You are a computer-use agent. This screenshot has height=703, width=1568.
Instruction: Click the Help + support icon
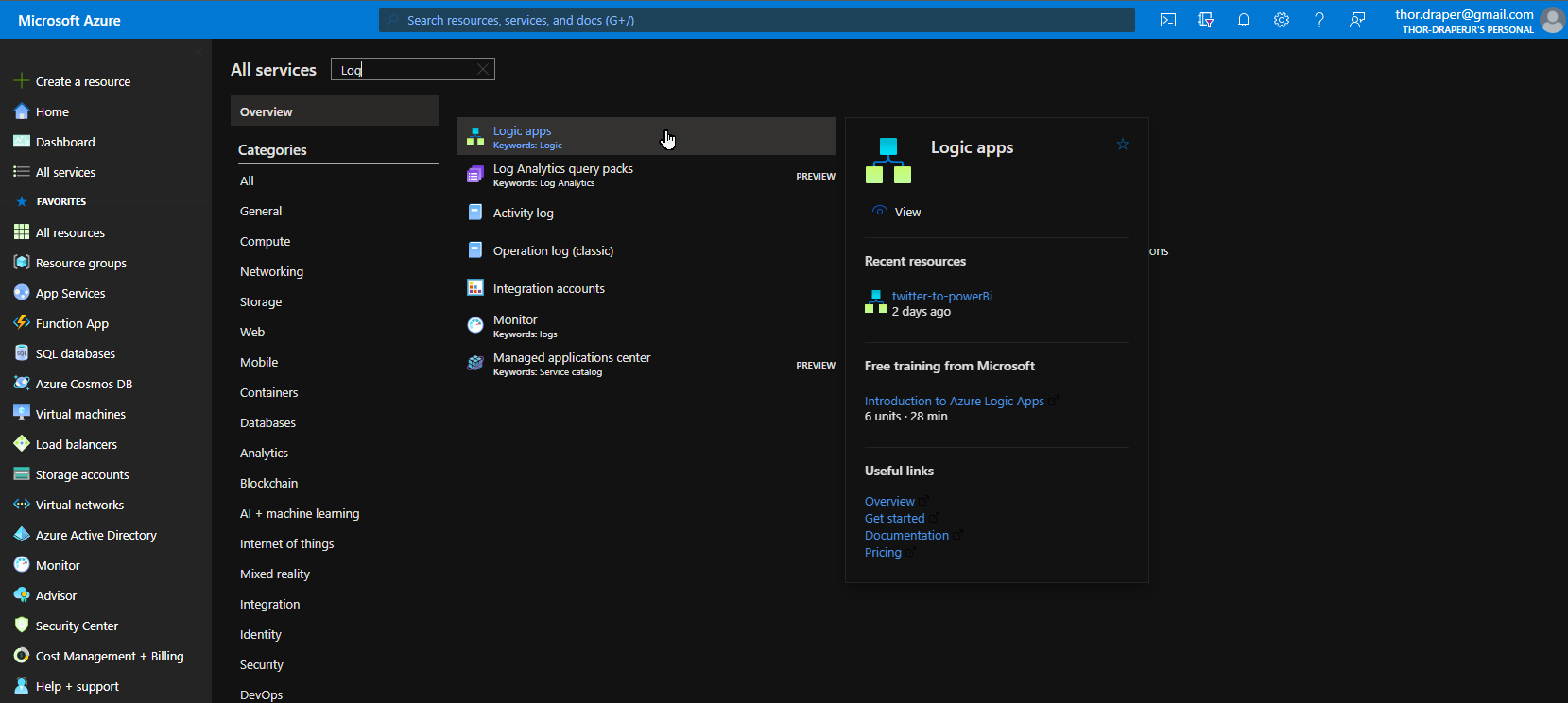pyautogui.click(x=22, y=686)
